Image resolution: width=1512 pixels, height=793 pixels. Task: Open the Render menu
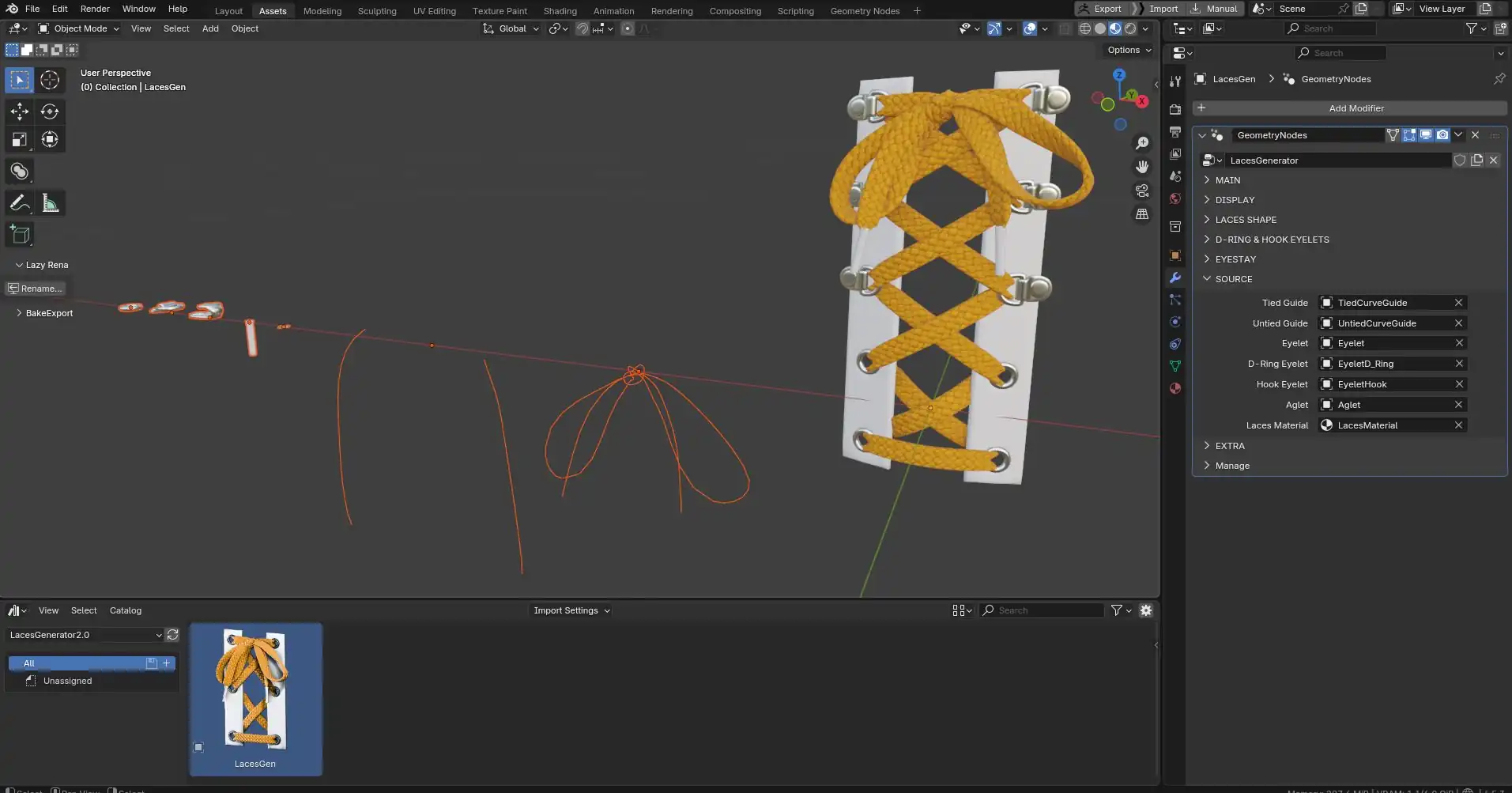click(x=95, y=9)
